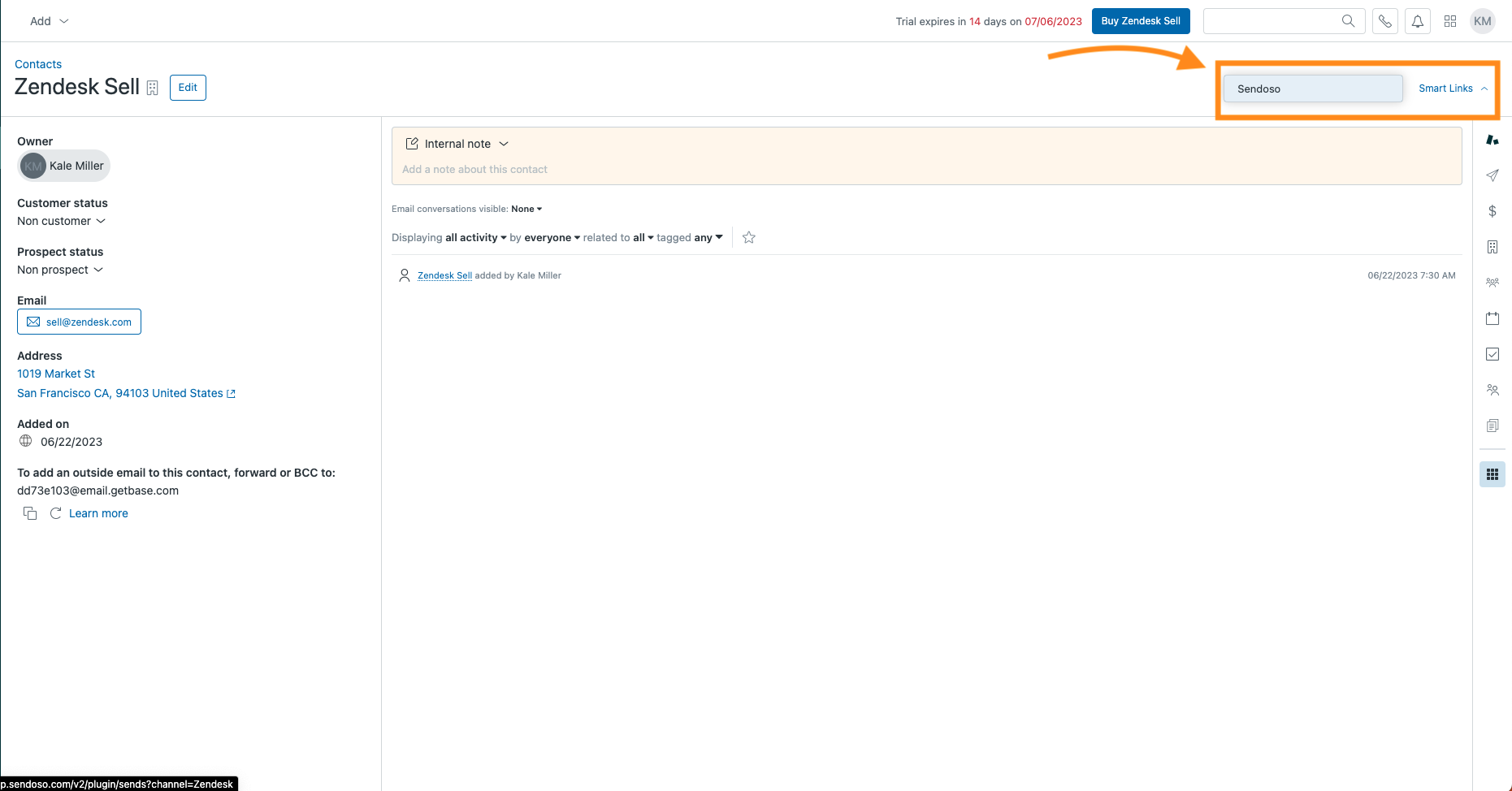Open the 1019 Market St address link
Image resolution: width=1512 pixels, height=791 pixels.
click(56, 374)
